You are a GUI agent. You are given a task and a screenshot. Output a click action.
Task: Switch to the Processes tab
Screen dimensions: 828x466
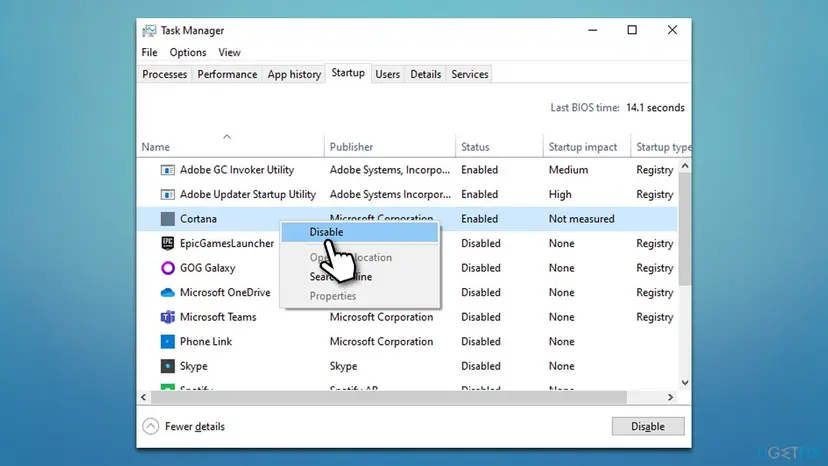[x=165, y=74]
